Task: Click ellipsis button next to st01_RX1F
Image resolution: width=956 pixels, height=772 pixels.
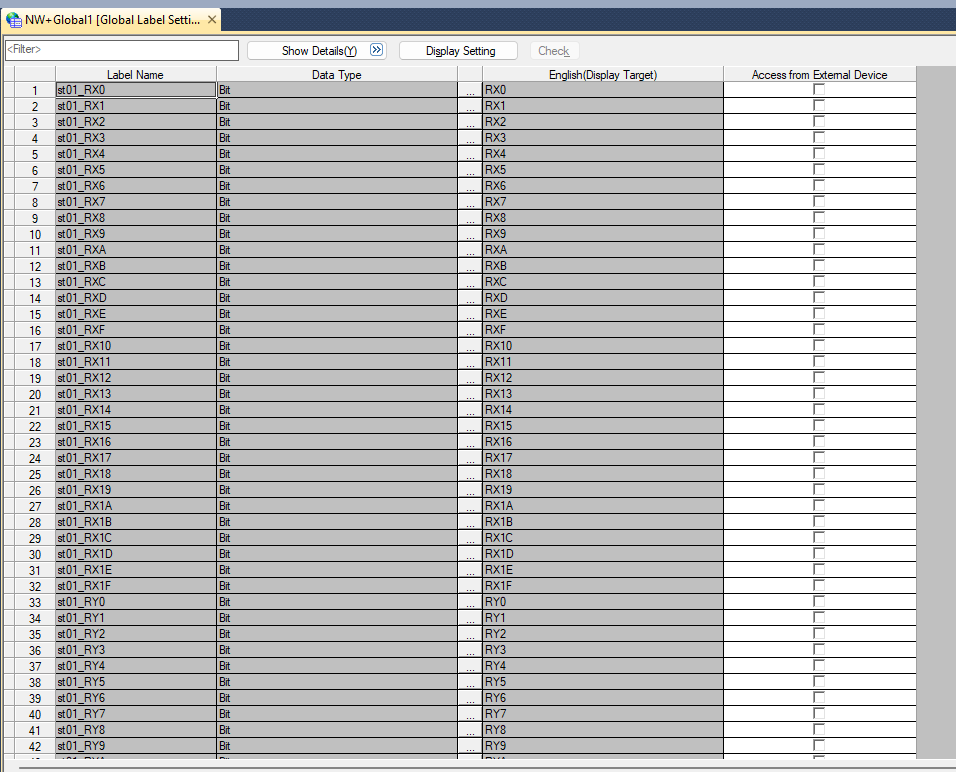Action: tap(469, 586)
